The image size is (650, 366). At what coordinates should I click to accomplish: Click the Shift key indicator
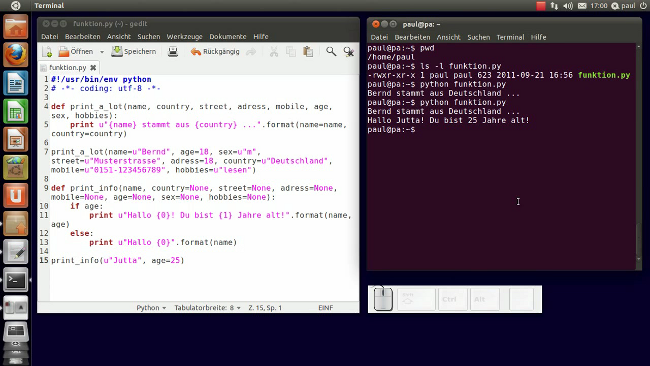click(x=417, y=299)
